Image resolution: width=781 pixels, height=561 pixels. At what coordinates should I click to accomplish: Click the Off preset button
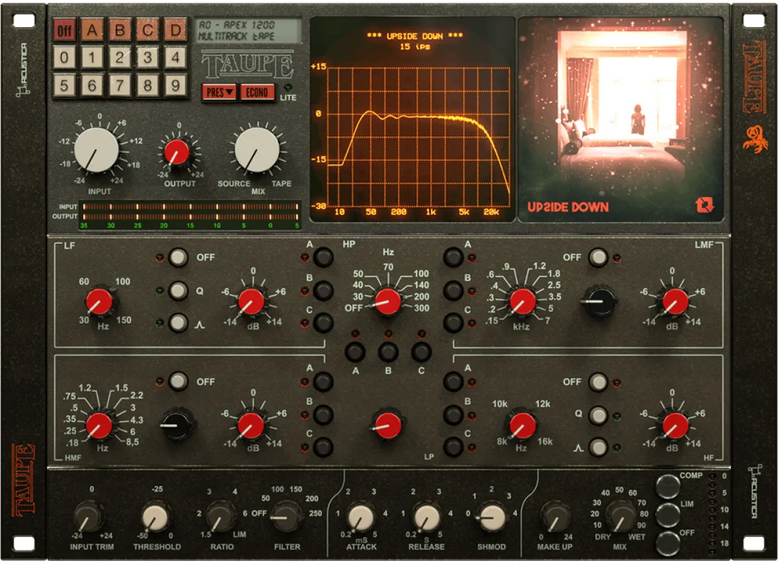pyautogui.click(x=64, y=30)
